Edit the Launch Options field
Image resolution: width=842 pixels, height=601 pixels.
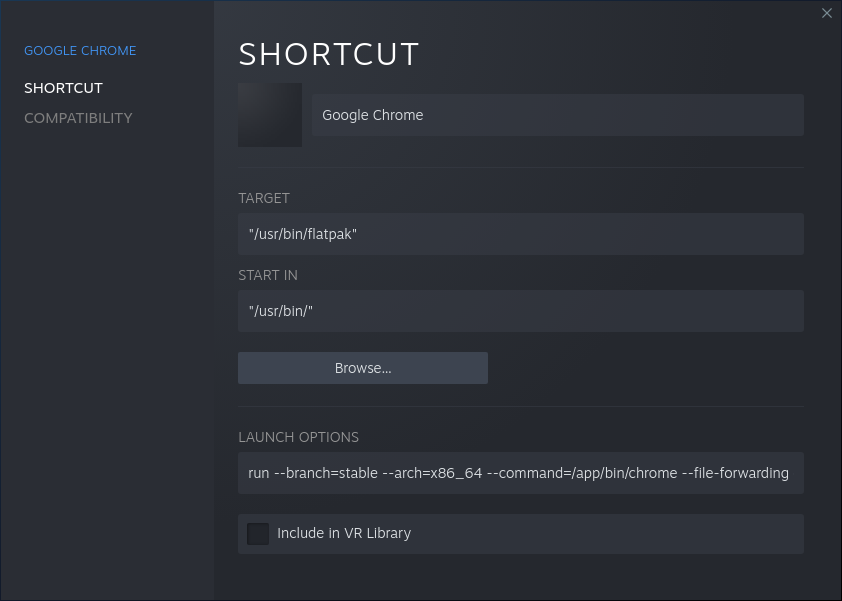(x=520, y=473)
